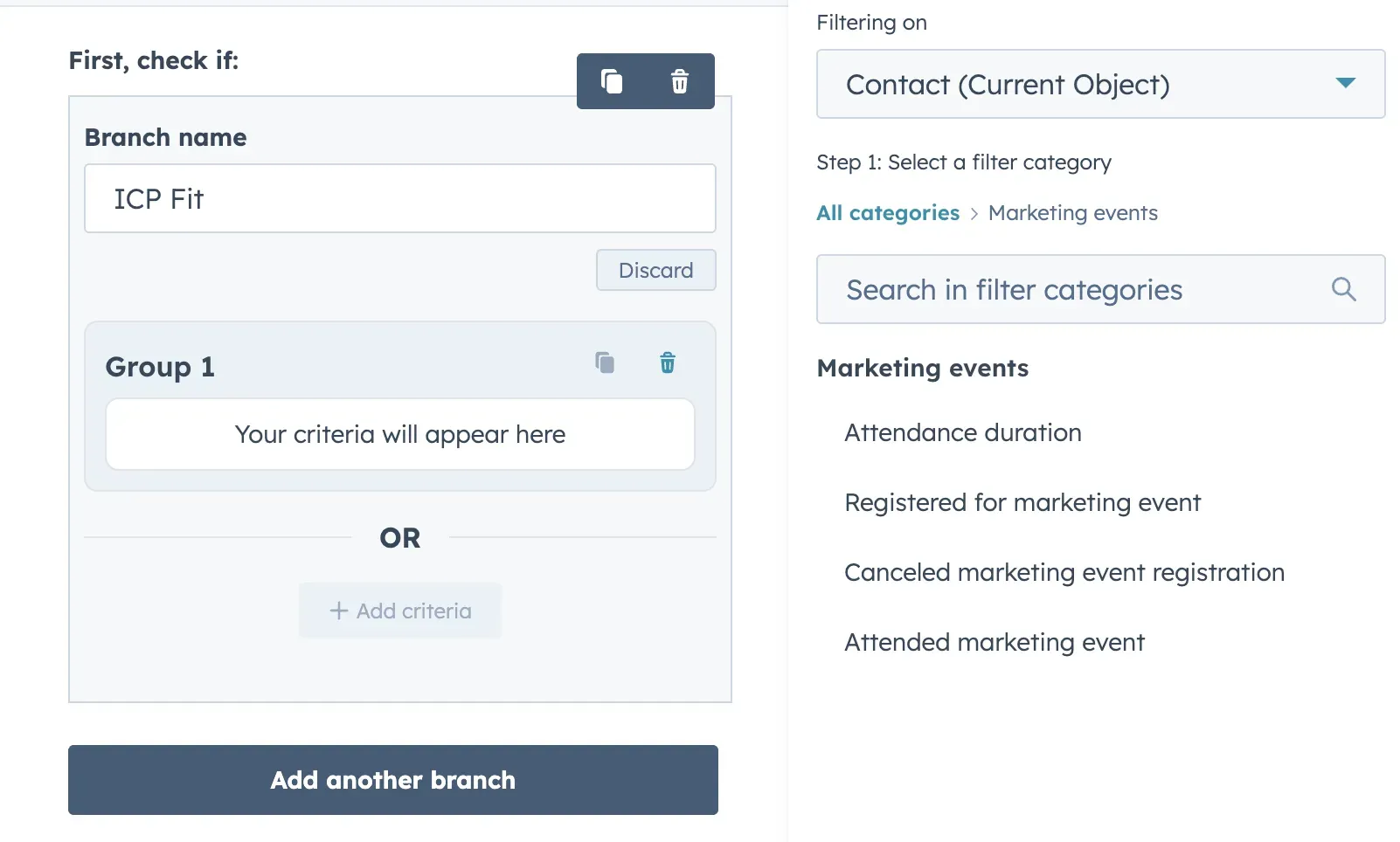Pick Canceled marketing event registration

[x=1064, y=572]
